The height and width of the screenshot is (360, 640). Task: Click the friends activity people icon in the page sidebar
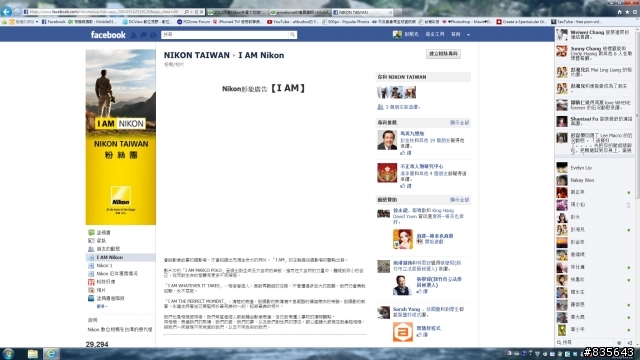coord(91,249)
